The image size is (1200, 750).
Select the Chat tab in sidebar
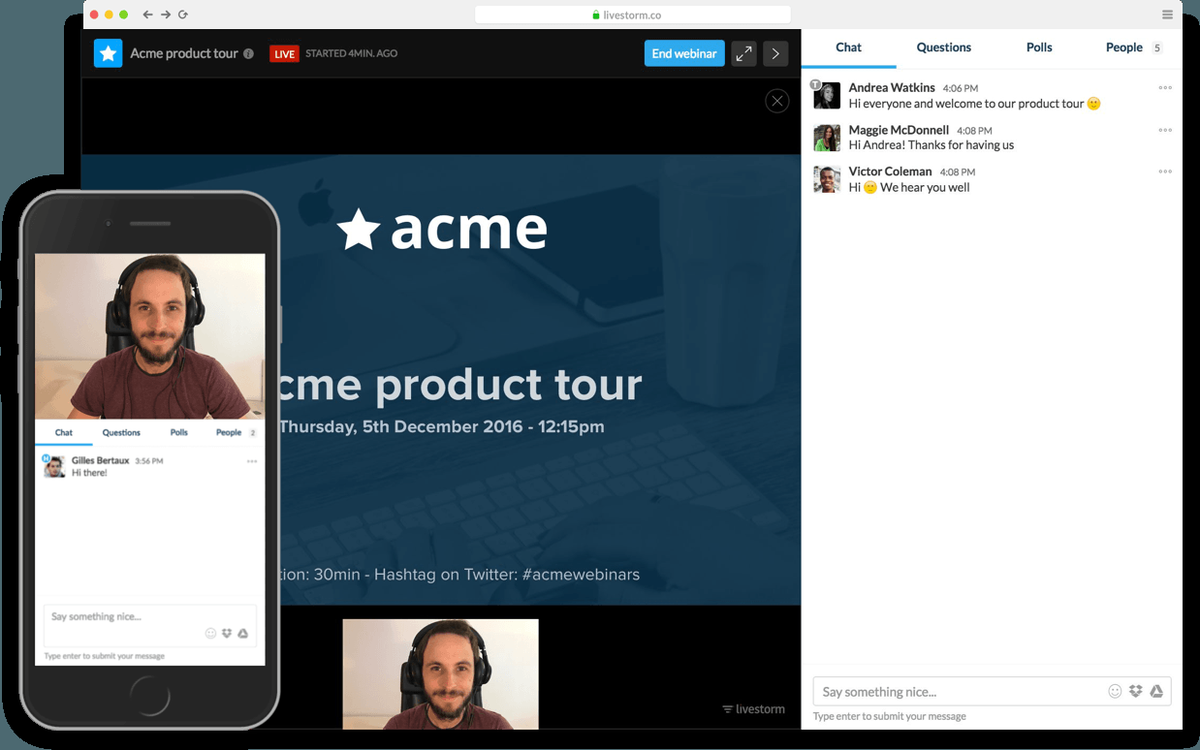click(848, 47)
